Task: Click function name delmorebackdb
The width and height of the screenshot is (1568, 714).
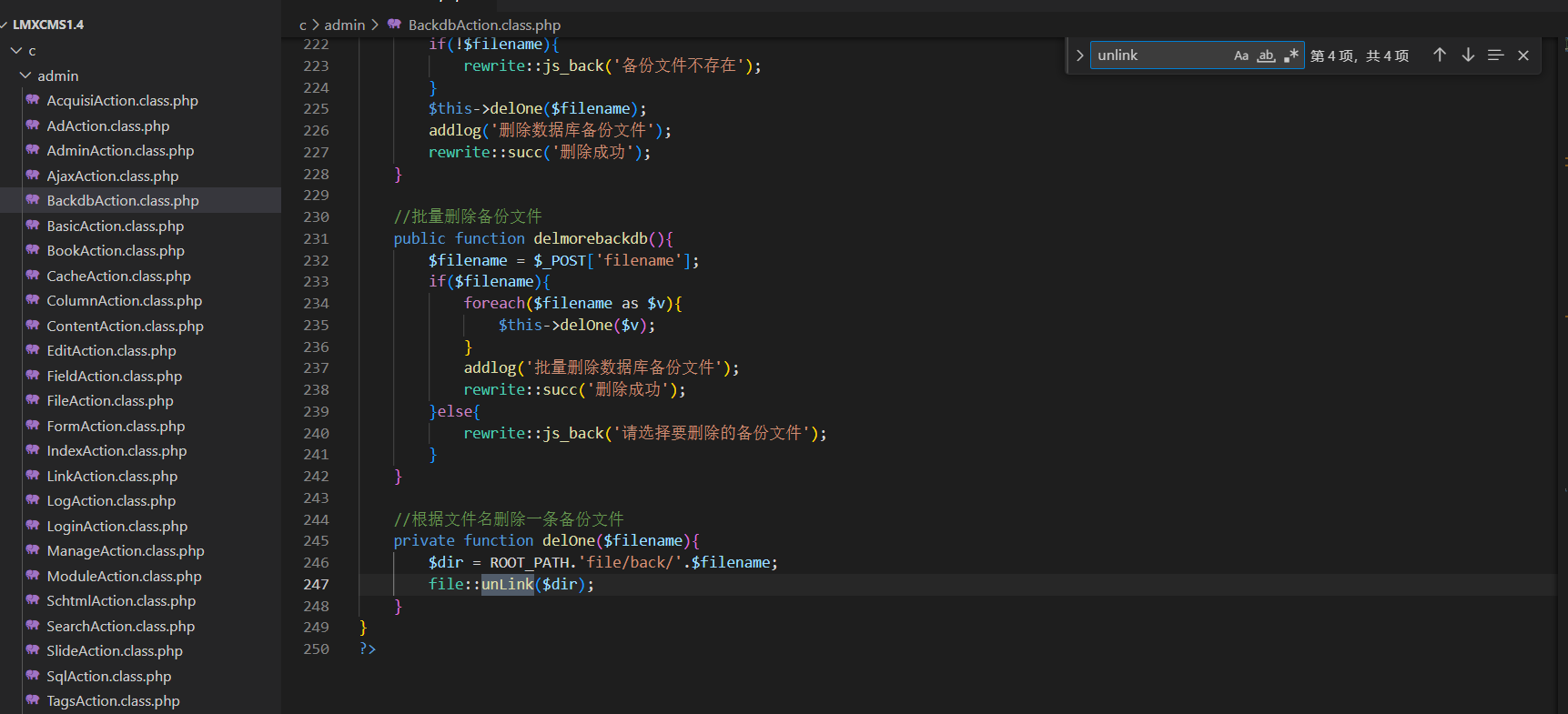Action: pos(591,238)
